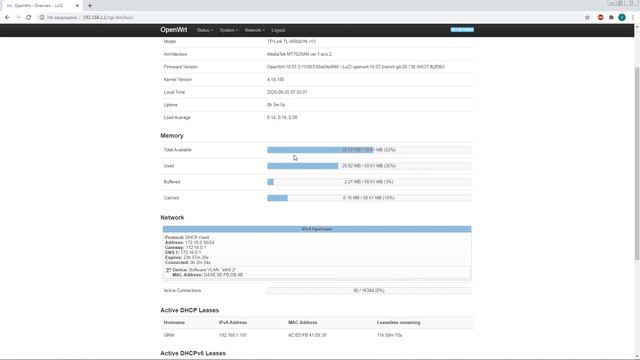Viewport: 640px width, 360px height.
Task: Click the address bar URL 192.168.1.1
Action: point(108,18)
